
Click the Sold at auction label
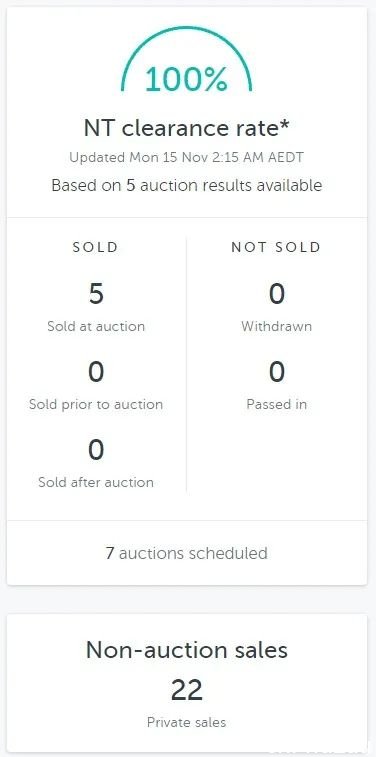pos(96,326)
